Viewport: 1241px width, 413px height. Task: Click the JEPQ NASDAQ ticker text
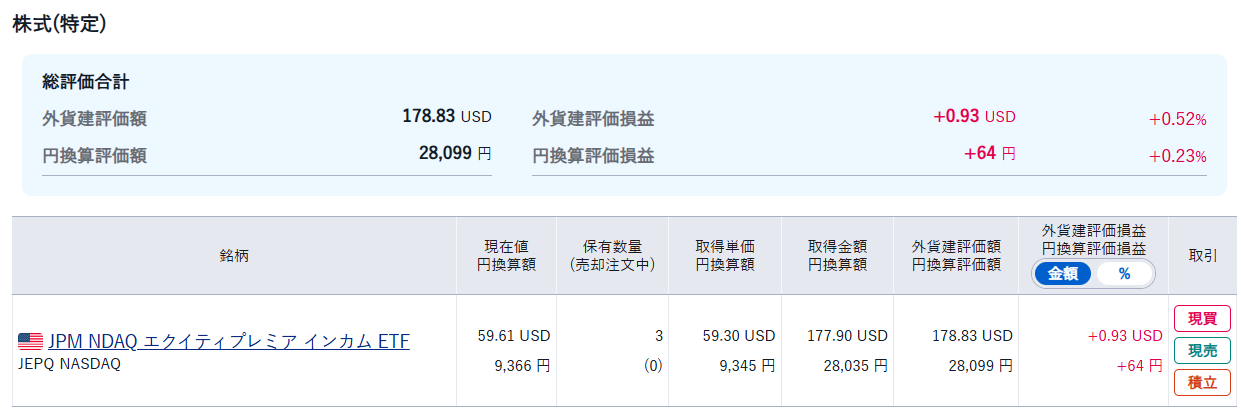pos(69,365)
